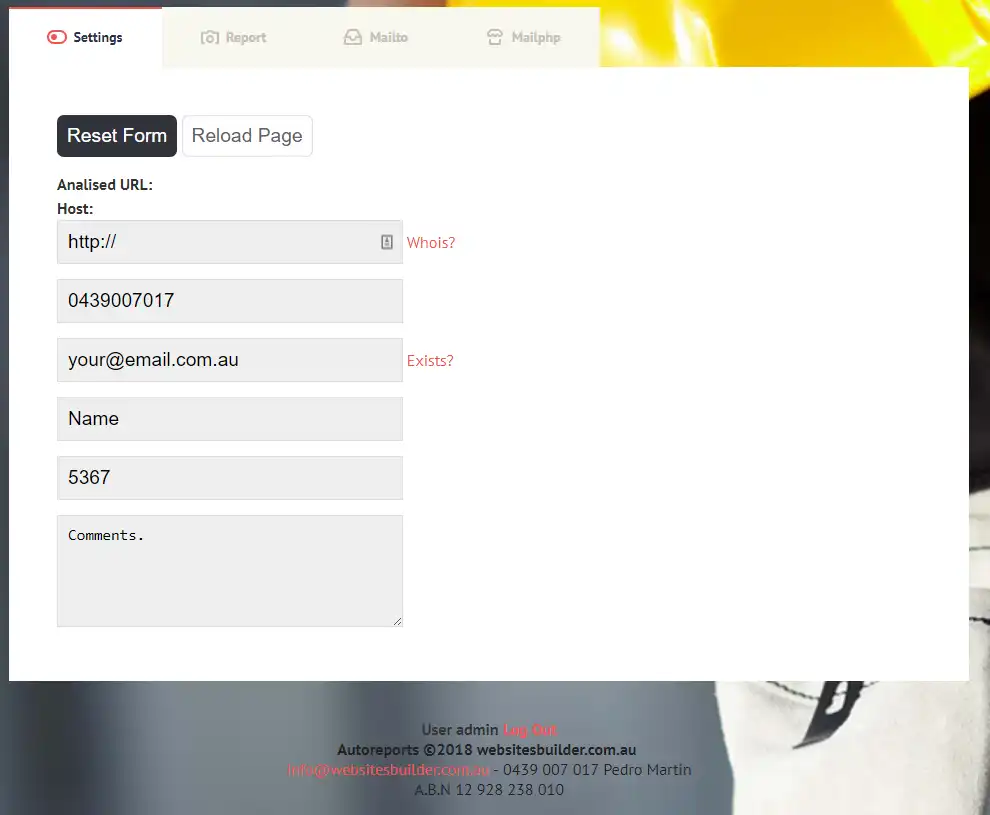Click the Settings tab toggle icon
This screenshot has height=815, width=990.
point(57,37)
